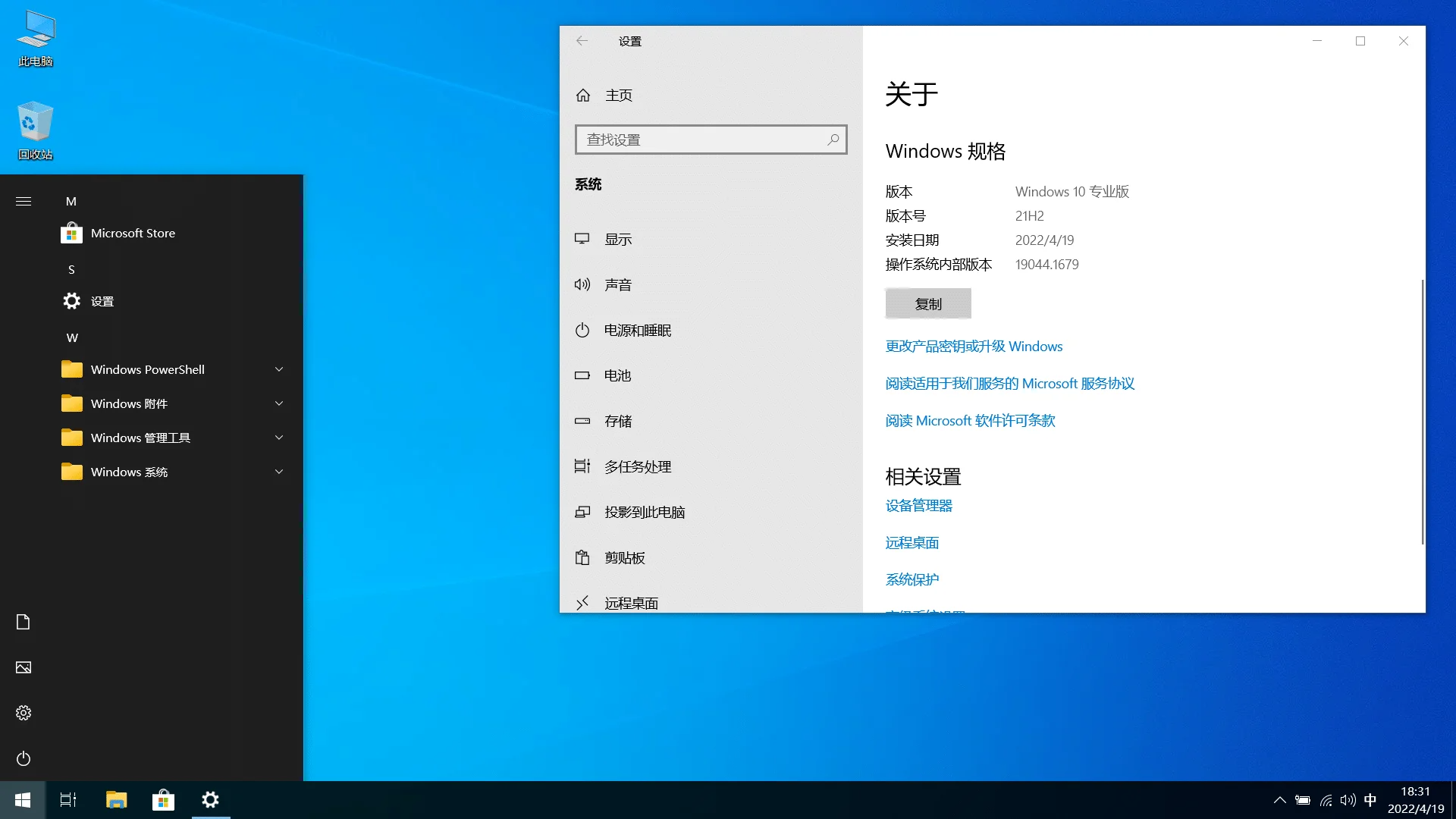This screenshot has width=1456, height=819.
Task: Open File Explorer from the taskbar
Action: coord(116,800)
